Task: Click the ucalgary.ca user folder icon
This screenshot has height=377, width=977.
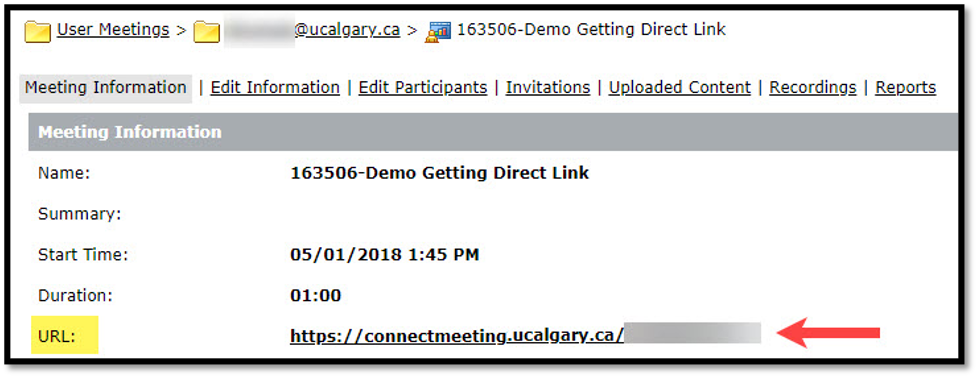Action: [206, 32]
